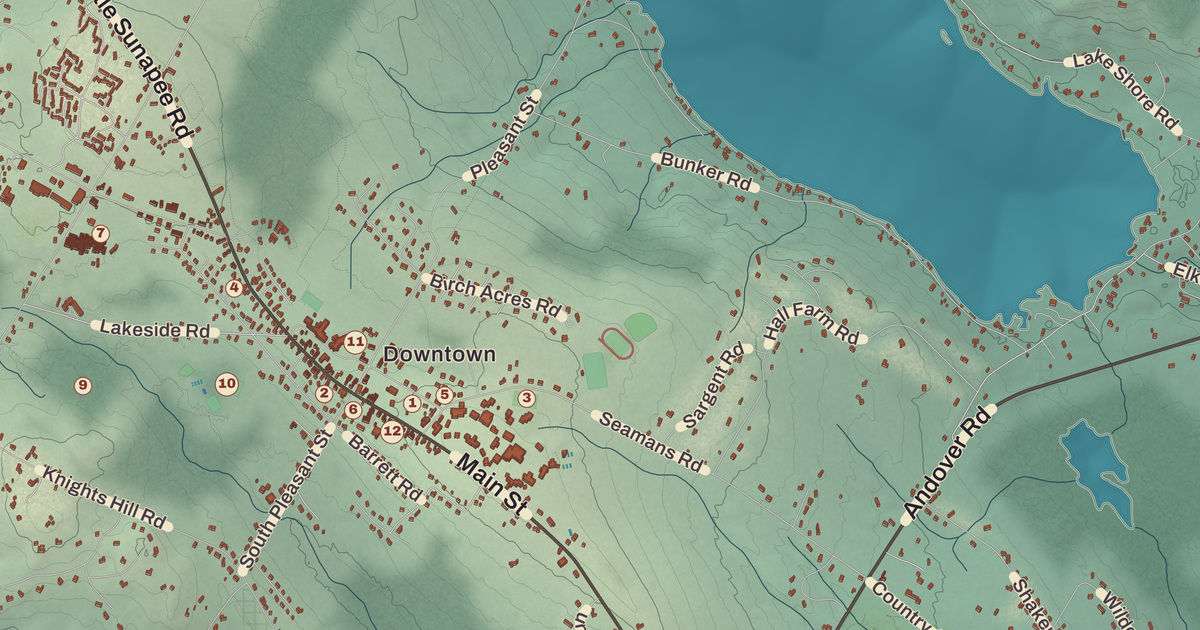The height and width of the screenshot is (630, 1200).
Task: Click map marker number 9
Action: (83, 385)
